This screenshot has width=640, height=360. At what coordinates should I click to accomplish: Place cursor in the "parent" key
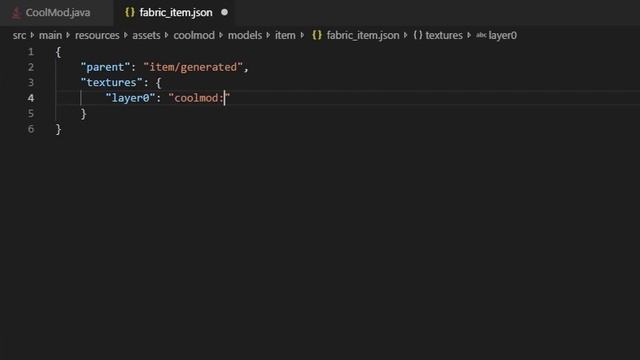[x=105, y=67]
